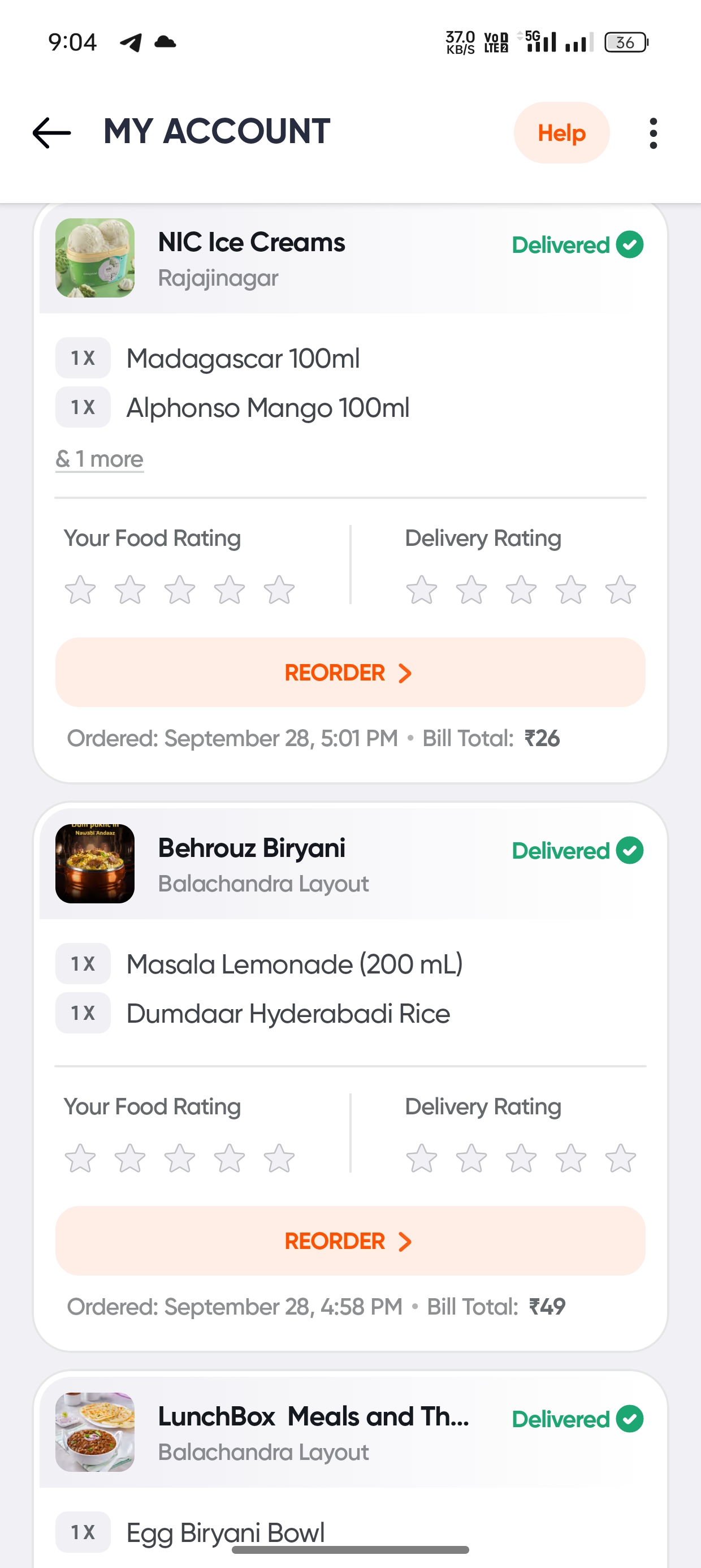Open the three-dot overflow menu

[653, 133]
